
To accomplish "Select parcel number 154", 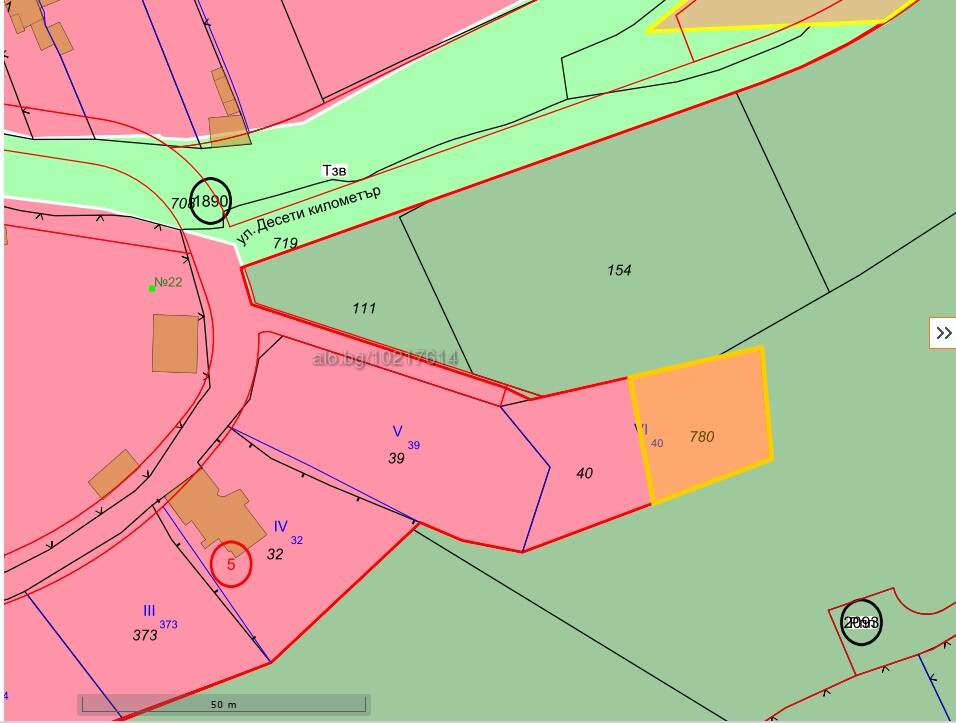I will (619, 270).
